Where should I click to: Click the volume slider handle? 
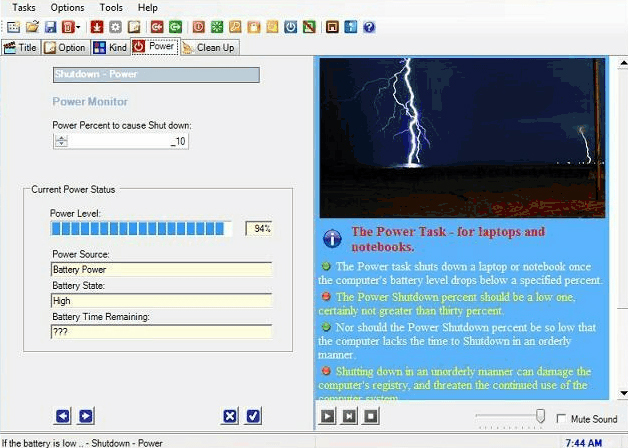click(540, 416)
